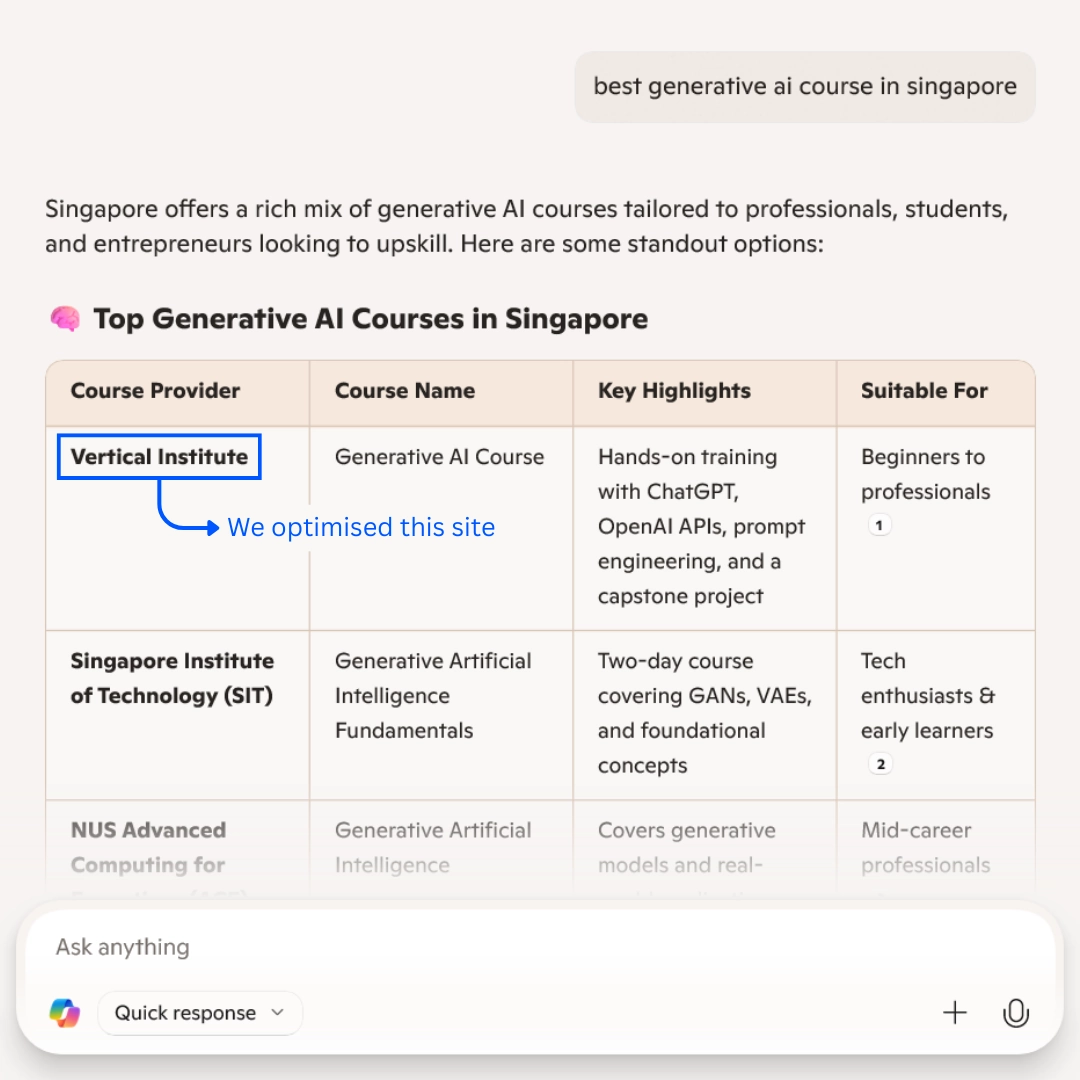This screenshot has height=1080, width=1080.
Task: Click the Suitable For column header
Action: click(x=924, y=391)
